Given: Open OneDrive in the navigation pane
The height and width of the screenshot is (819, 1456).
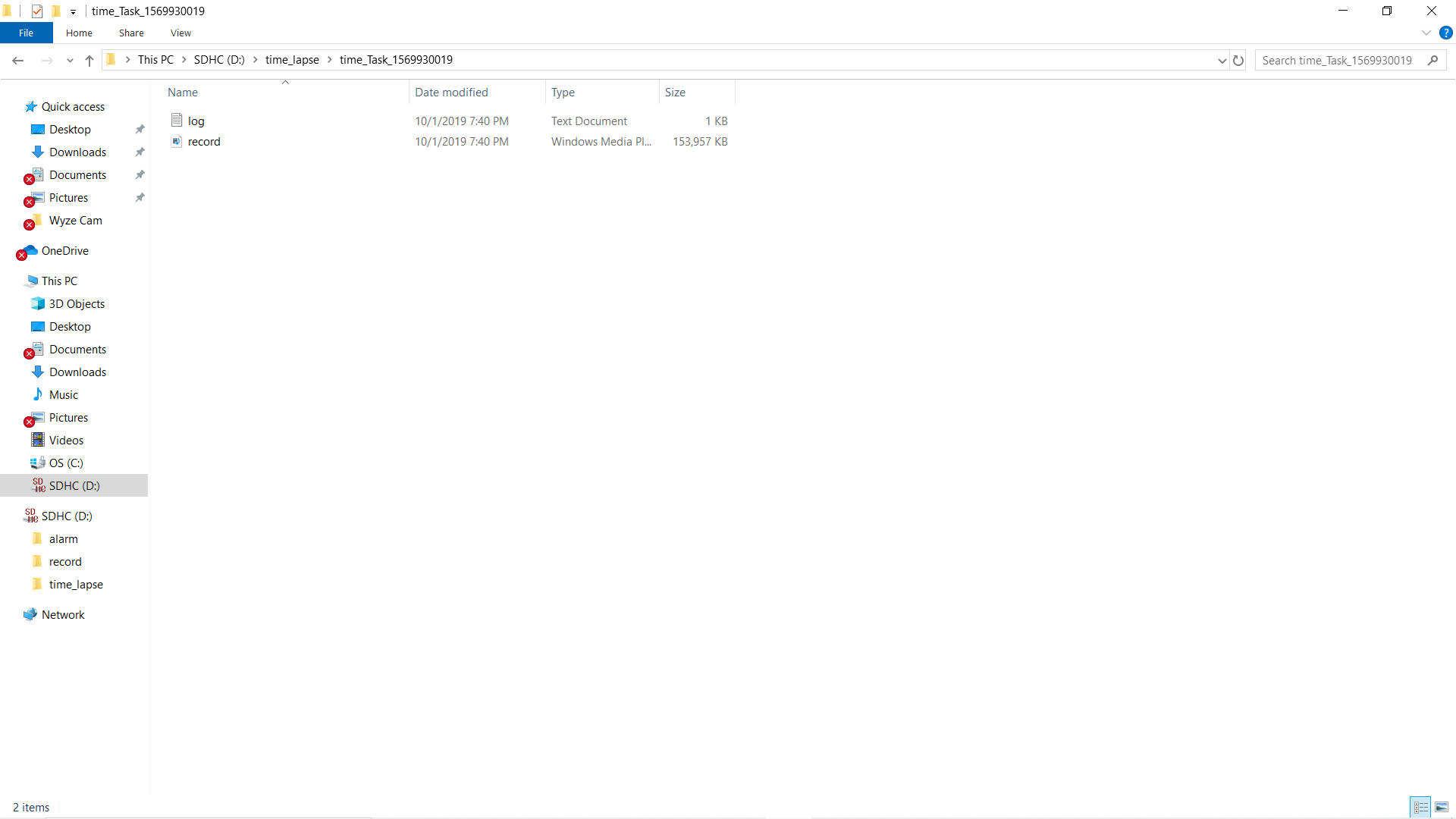Looking at the screenshot, I should click(64, 251).
